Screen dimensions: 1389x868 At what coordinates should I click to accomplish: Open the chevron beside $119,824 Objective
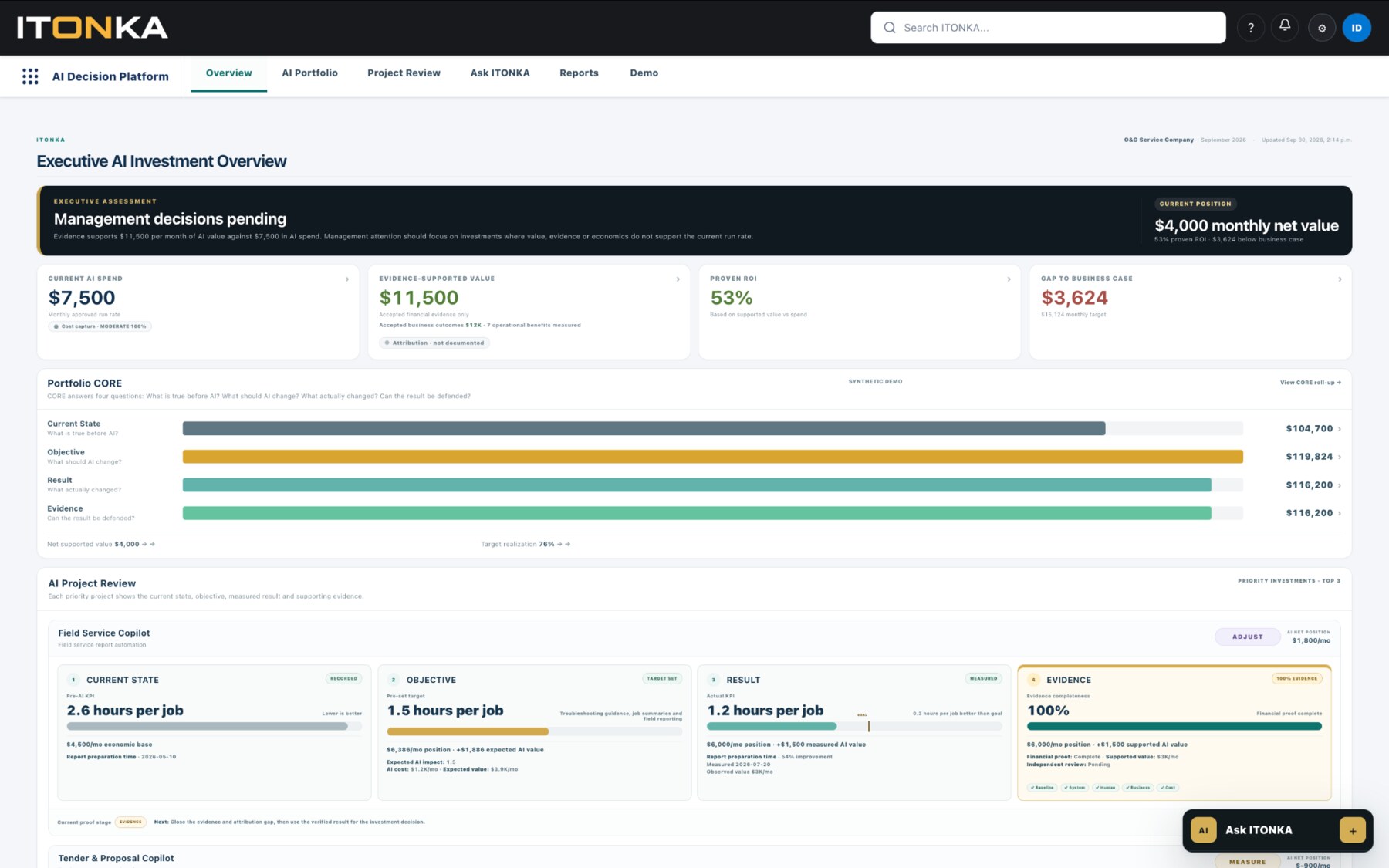pos(1340,458)
